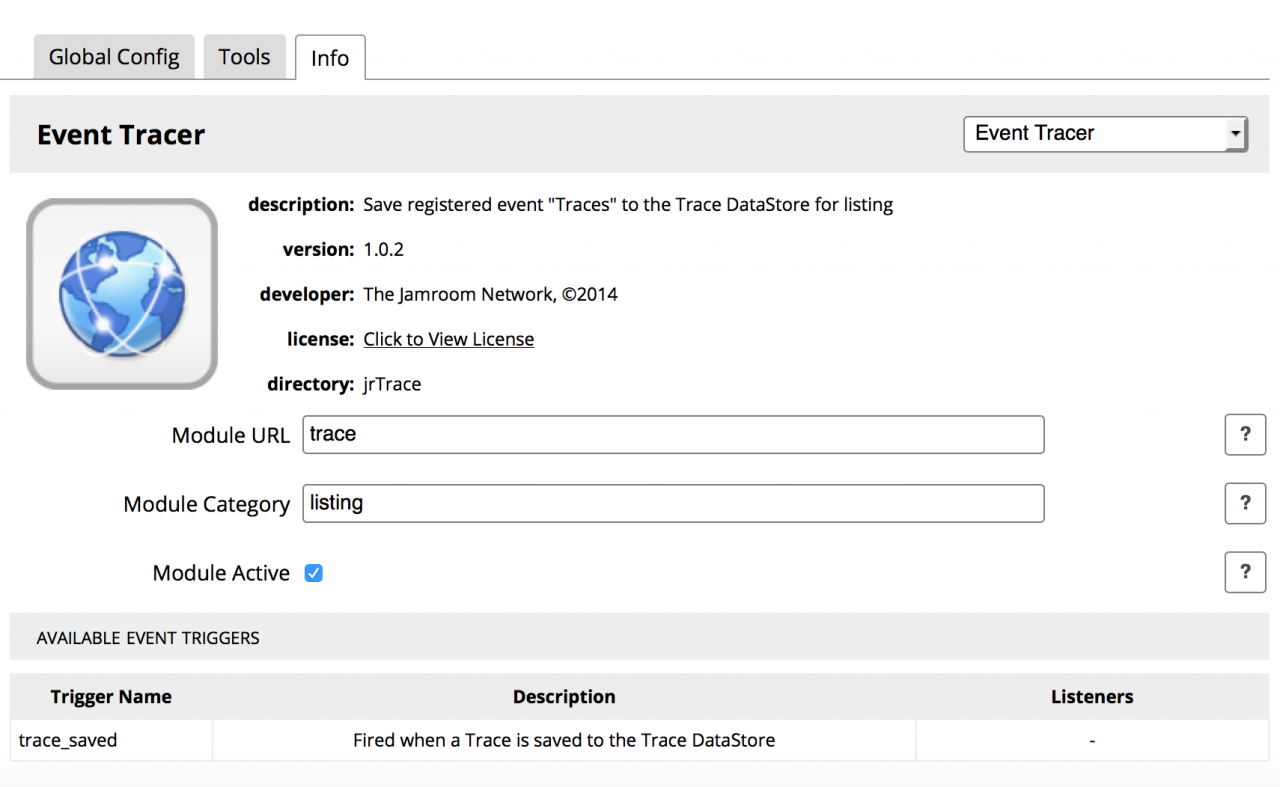Viewport: 1280px width, 787px height.
Task: Click the help button beside Module Category
Action: pos(1245,503)
